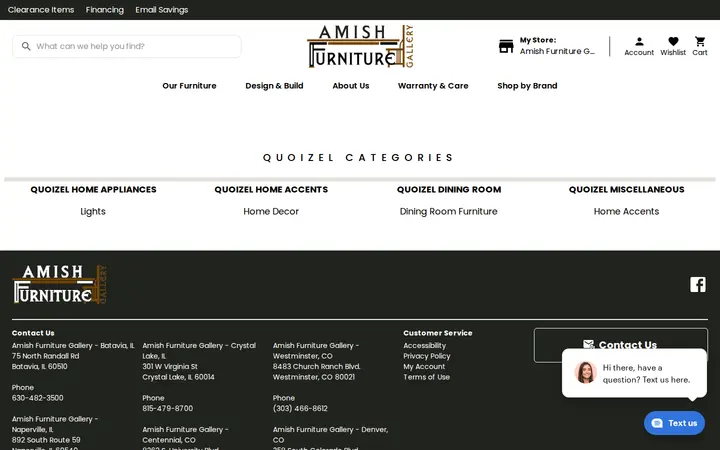
Task: Click the Quoizel Dining Room heading
Action: click(449, 190)
